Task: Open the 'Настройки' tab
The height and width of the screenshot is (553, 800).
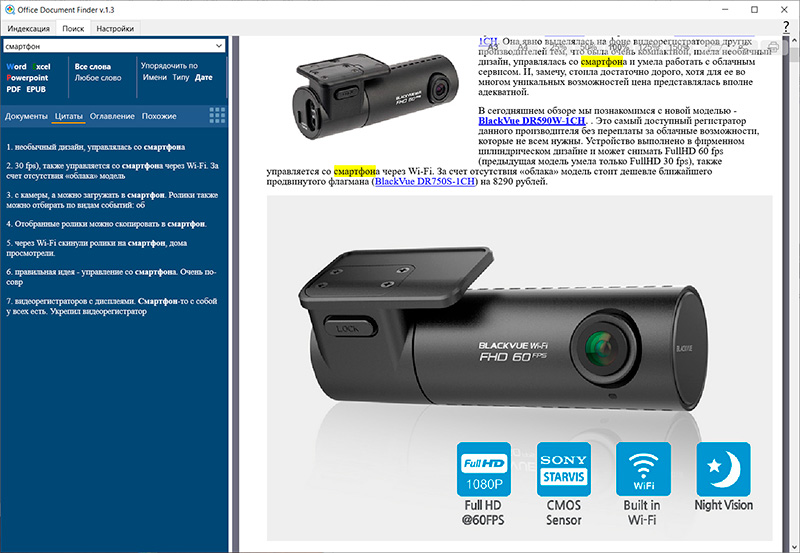Action: coord(115,29)
